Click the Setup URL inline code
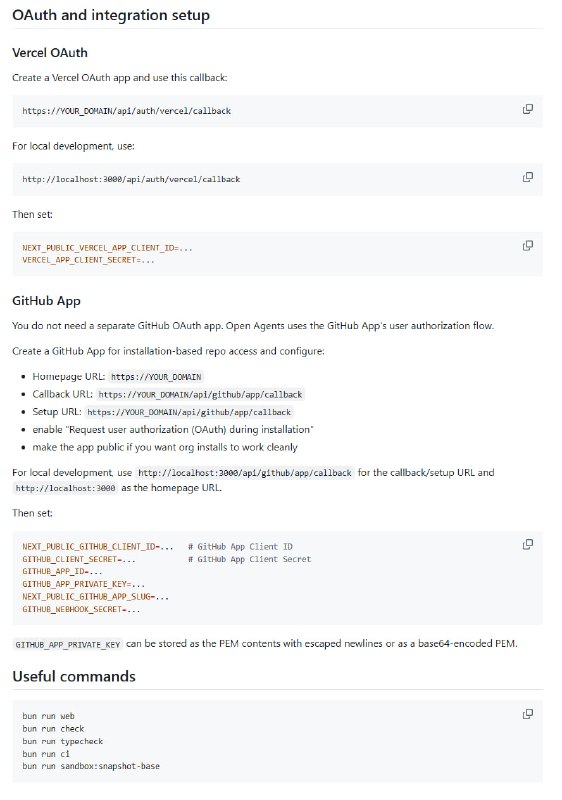This screenshot has height=800, width=562. [189, 412]
